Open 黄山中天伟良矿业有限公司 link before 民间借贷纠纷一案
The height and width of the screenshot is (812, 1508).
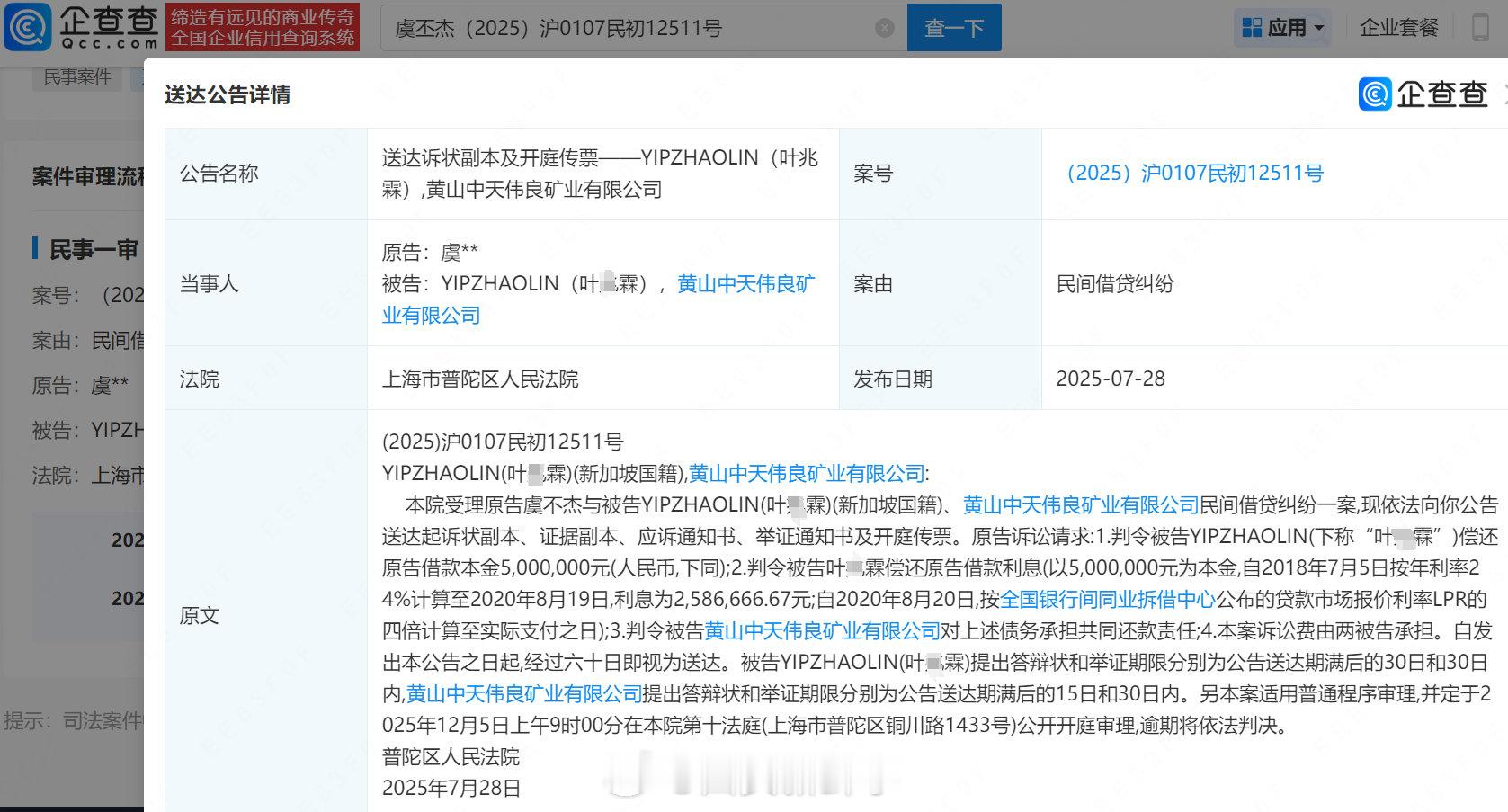(x=1081, y=504)
